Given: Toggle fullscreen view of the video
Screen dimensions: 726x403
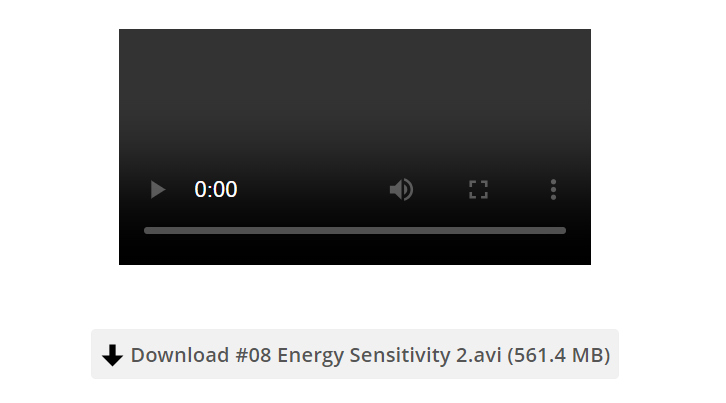Looking at the screenshot, I should [478, 189].
